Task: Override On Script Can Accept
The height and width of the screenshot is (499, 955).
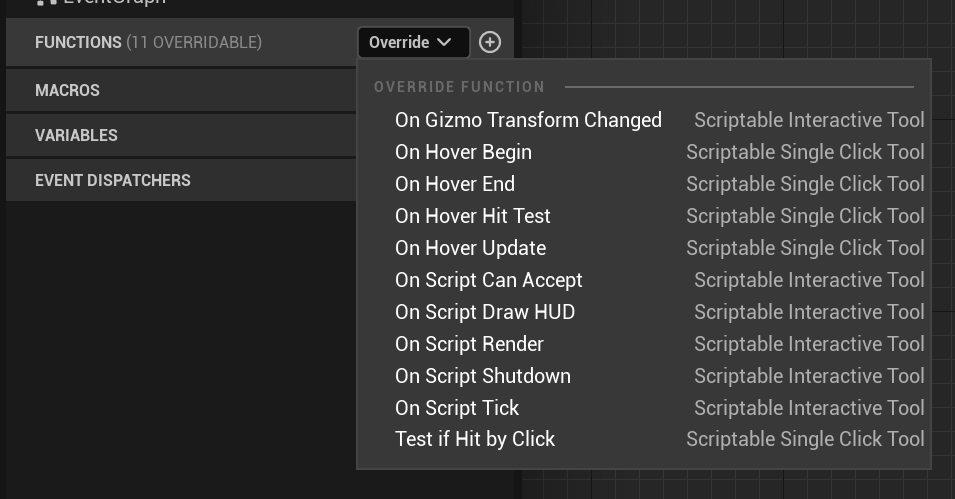Action: tap(488, 280)
